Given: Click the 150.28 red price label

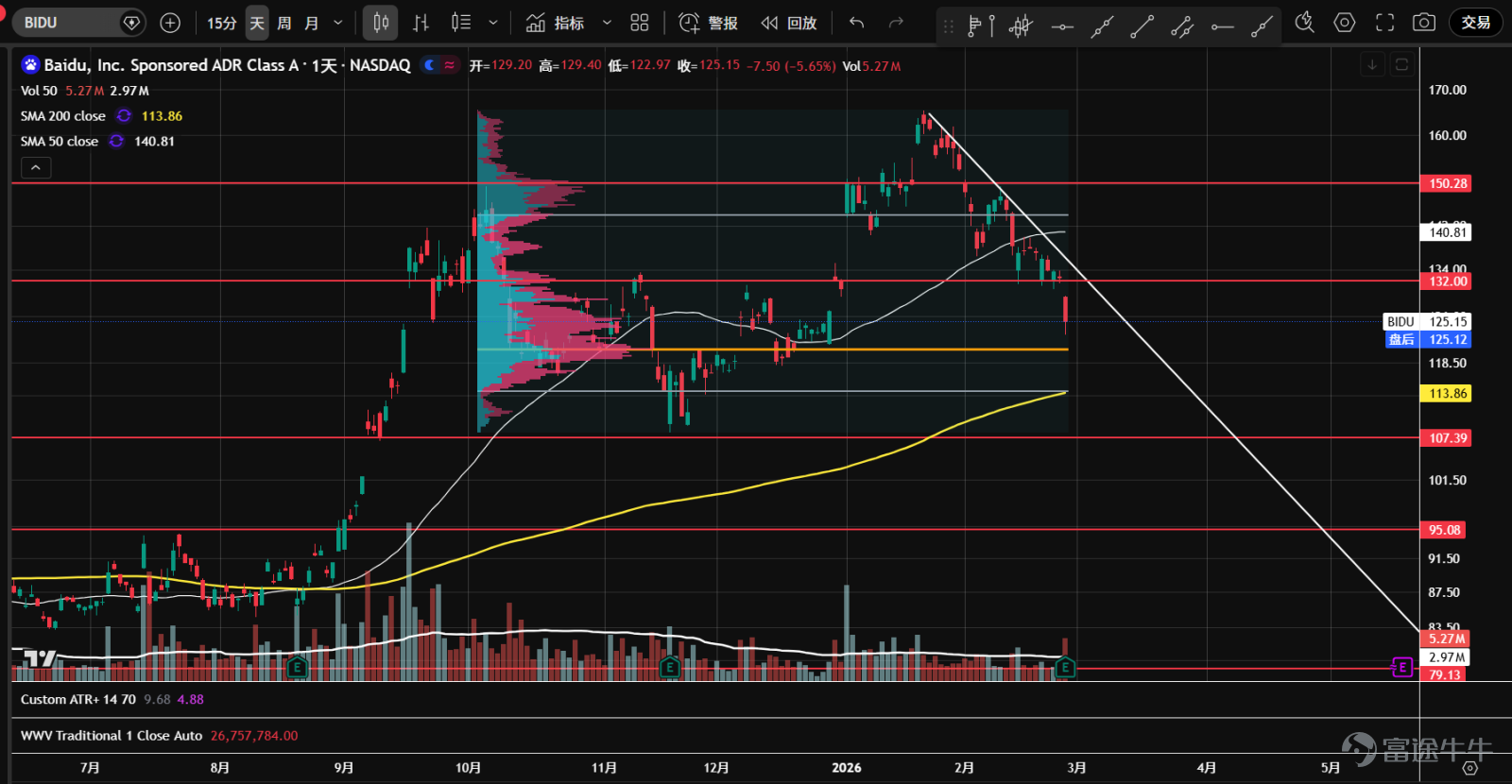Looking at the screenshot, I should (1448, 183).
